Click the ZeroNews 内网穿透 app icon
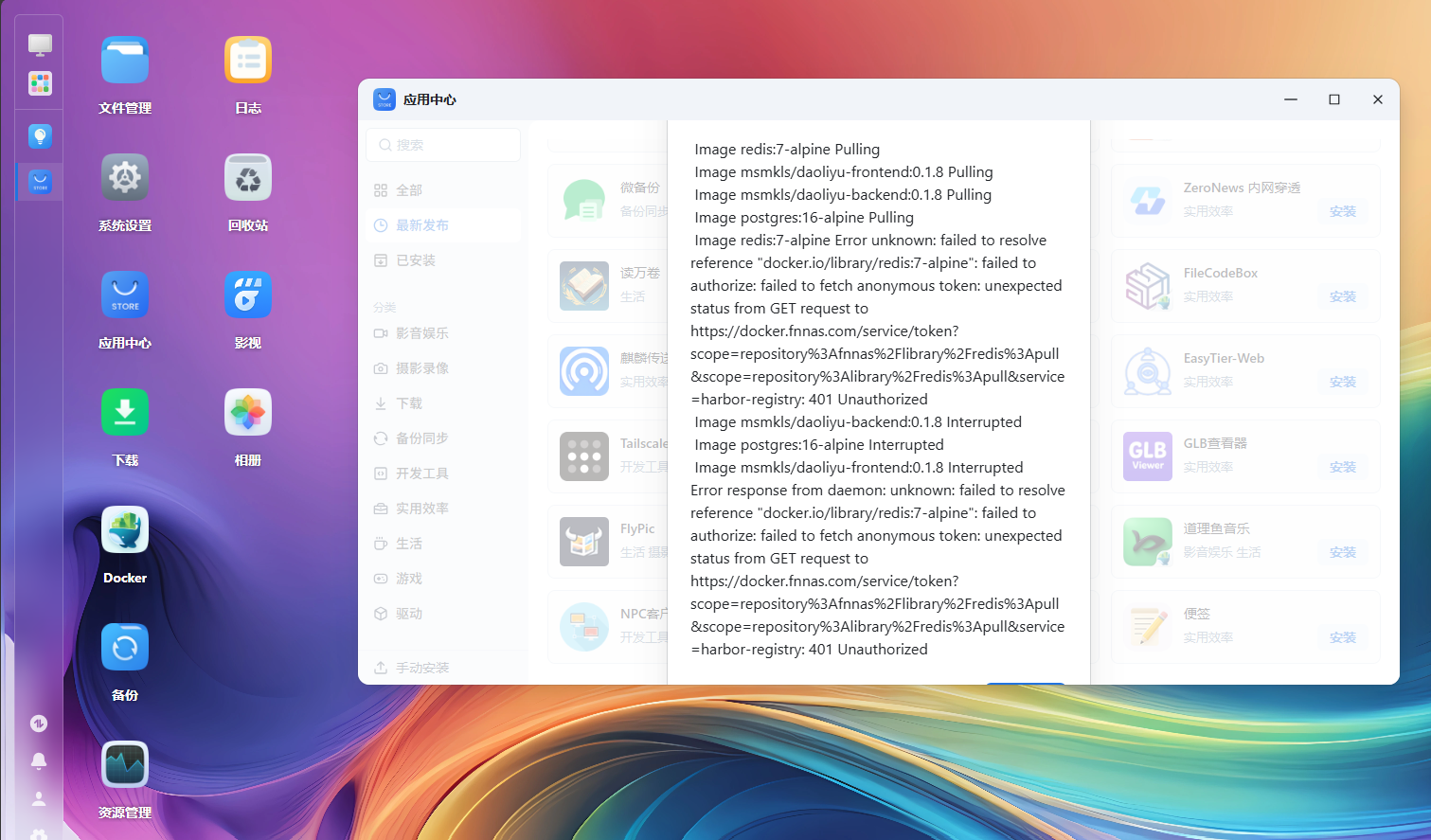The width and height of the screenshot is (1431, 840). click(x=1148, y=201)
